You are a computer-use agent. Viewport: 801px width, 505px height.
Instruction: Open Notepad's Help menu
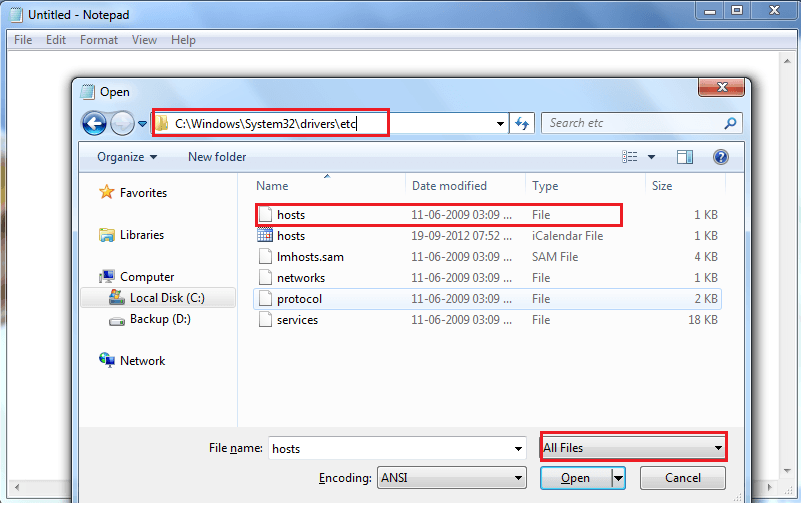(x=183, y=40)
